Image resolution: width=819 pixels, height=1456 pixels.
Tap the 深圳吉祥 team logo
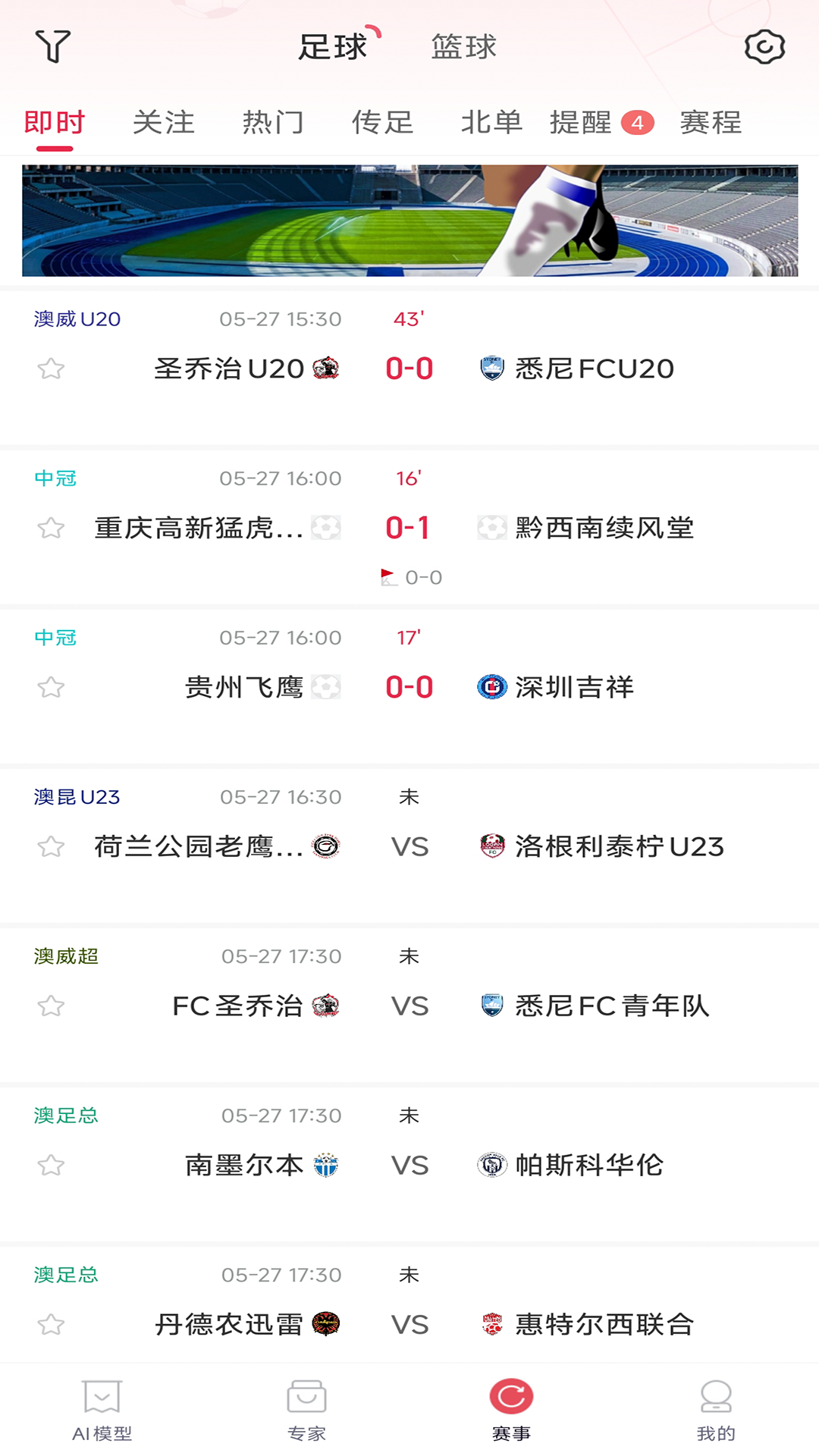coord(492,687)
